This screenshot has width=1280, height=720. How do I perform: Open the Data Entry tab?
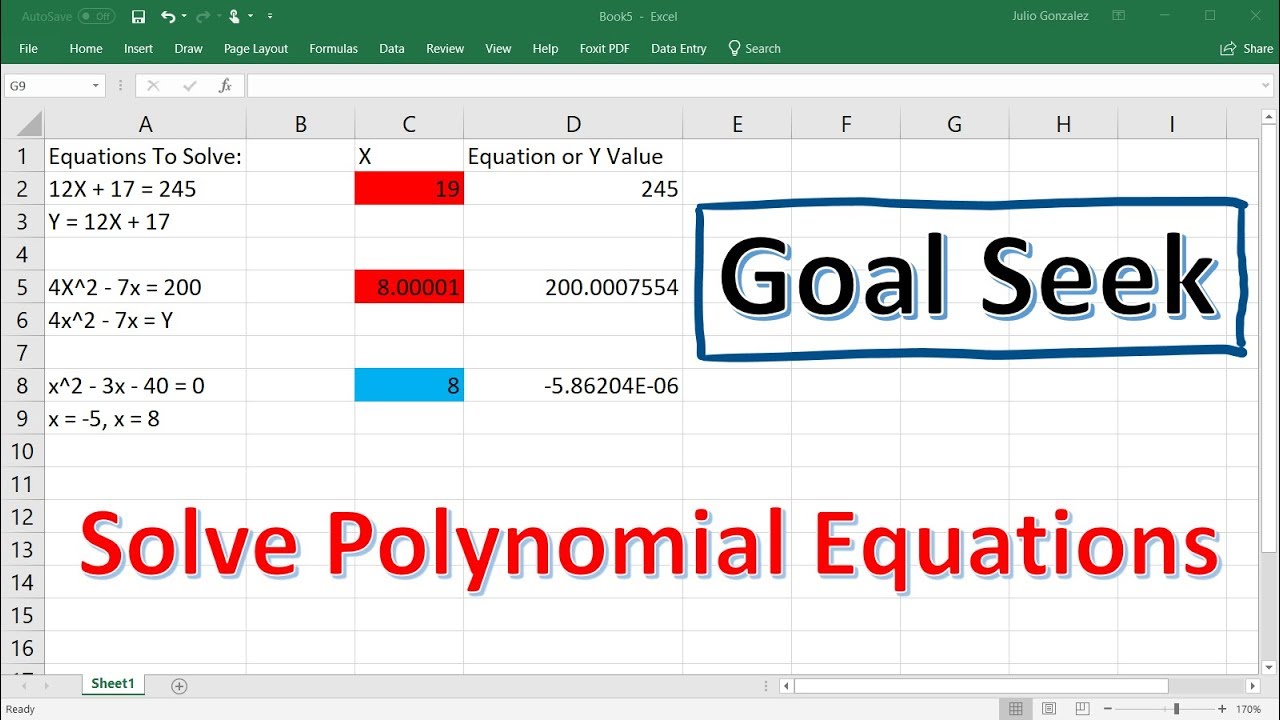[678, 48]
